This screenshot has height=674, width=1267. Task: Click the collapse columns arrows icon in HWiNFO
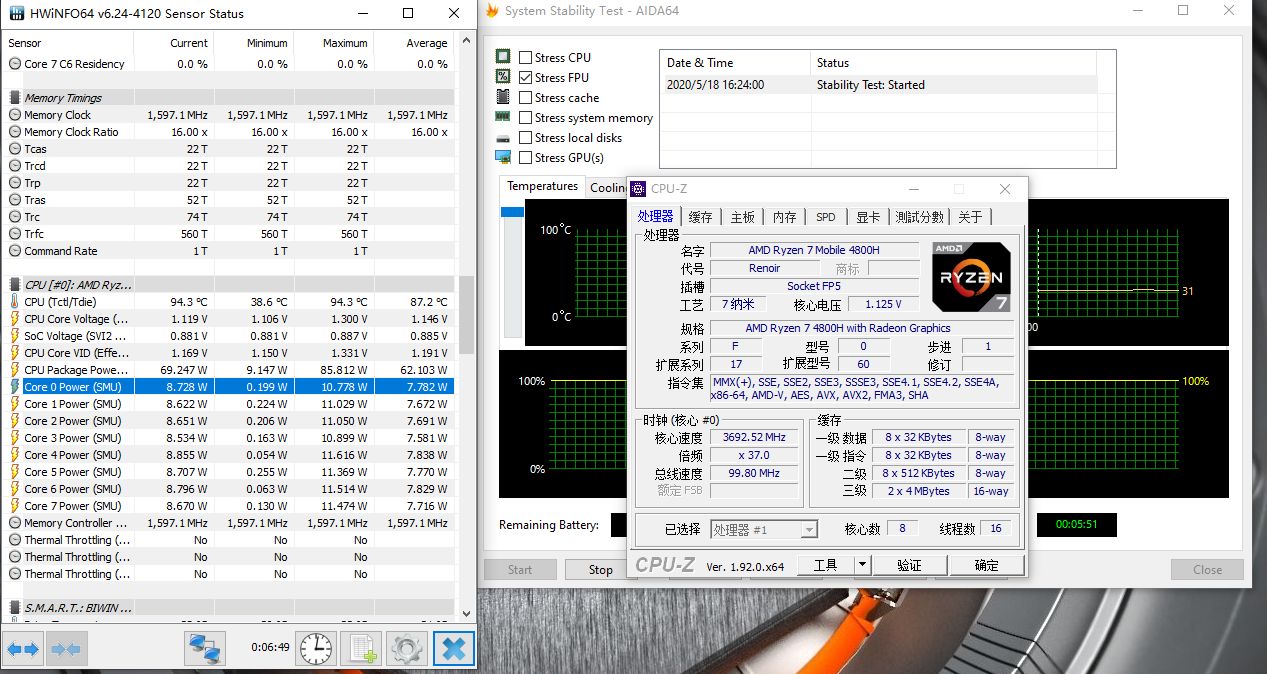pos(66,649)
